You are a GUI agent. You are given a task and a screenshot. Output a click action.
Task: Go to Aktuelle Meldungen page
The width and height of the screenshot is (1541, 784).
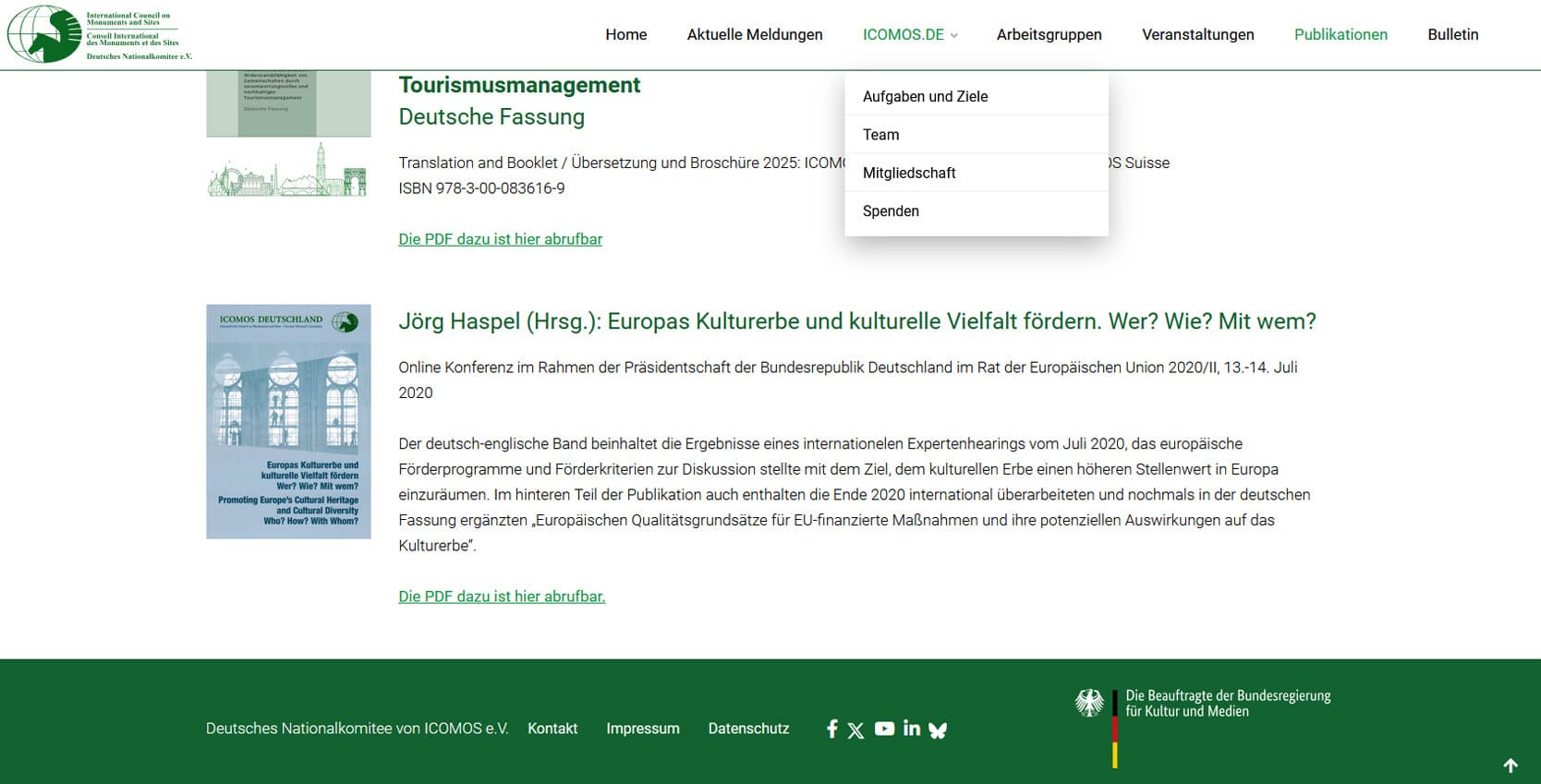[x=755, y=35]
